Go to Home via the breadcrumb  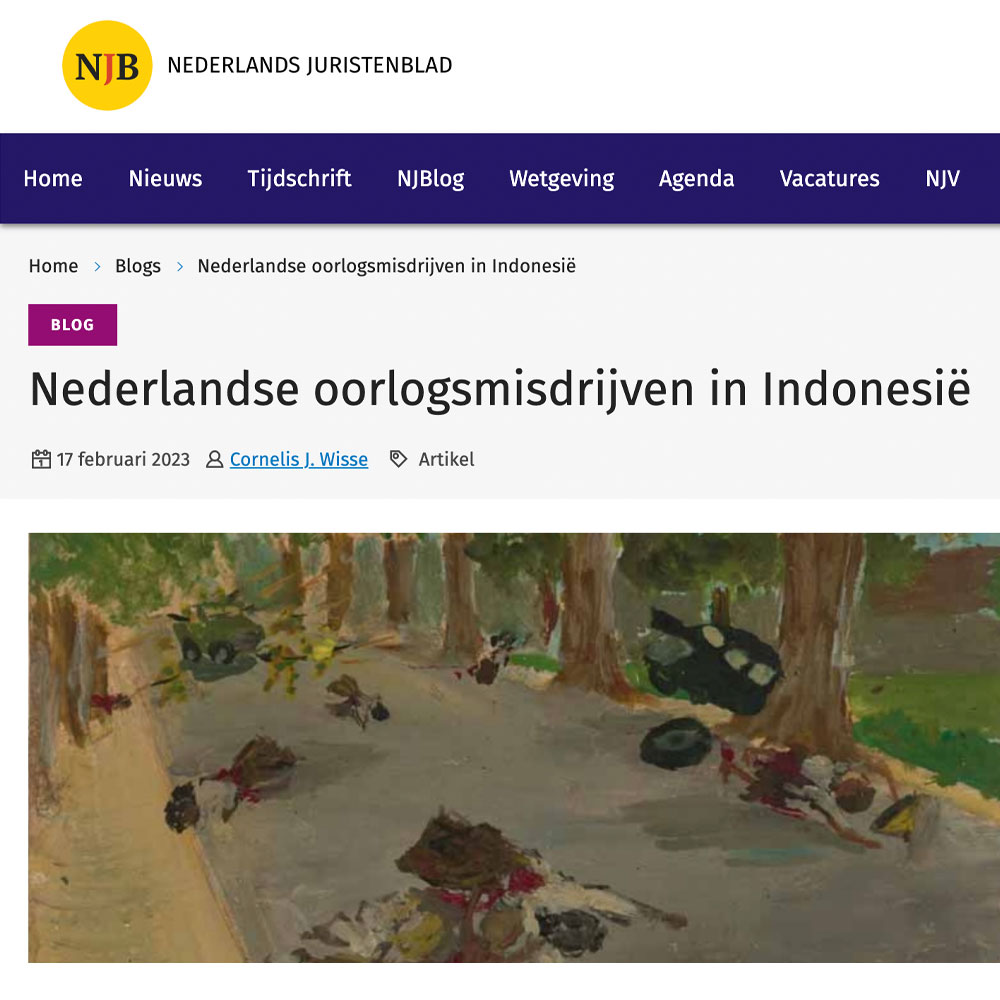coord(54,266)
